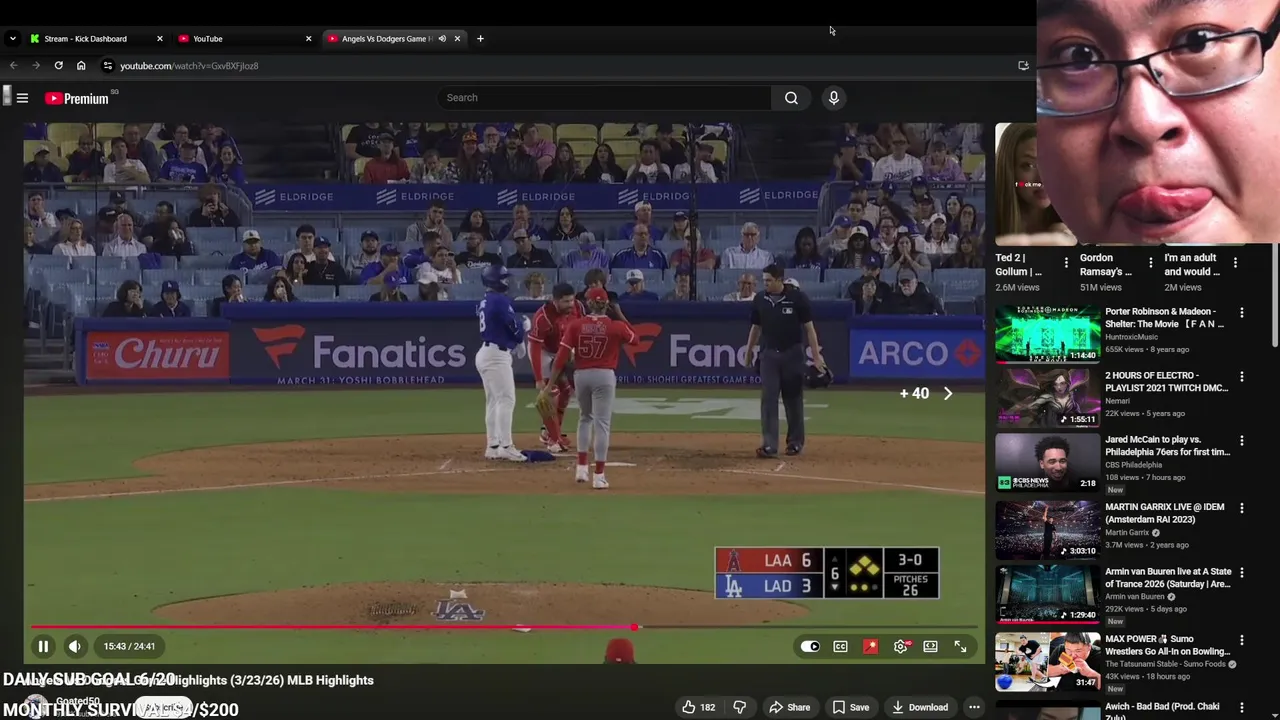Open Awich - Bad Bad video title

tap(1162, 711)
